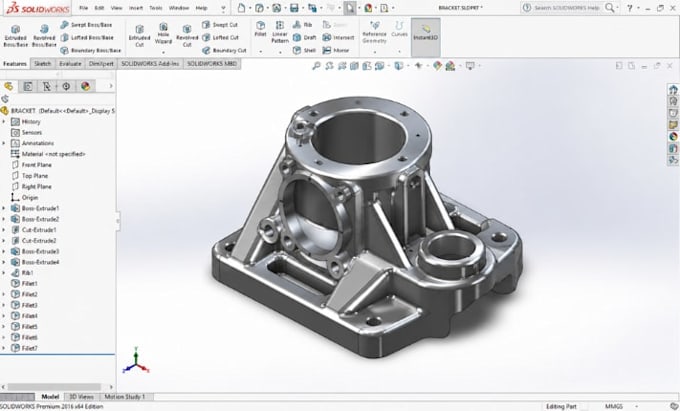Click the Mirror tool
Viewport: 680px width, 411px height.
point(336,50)
